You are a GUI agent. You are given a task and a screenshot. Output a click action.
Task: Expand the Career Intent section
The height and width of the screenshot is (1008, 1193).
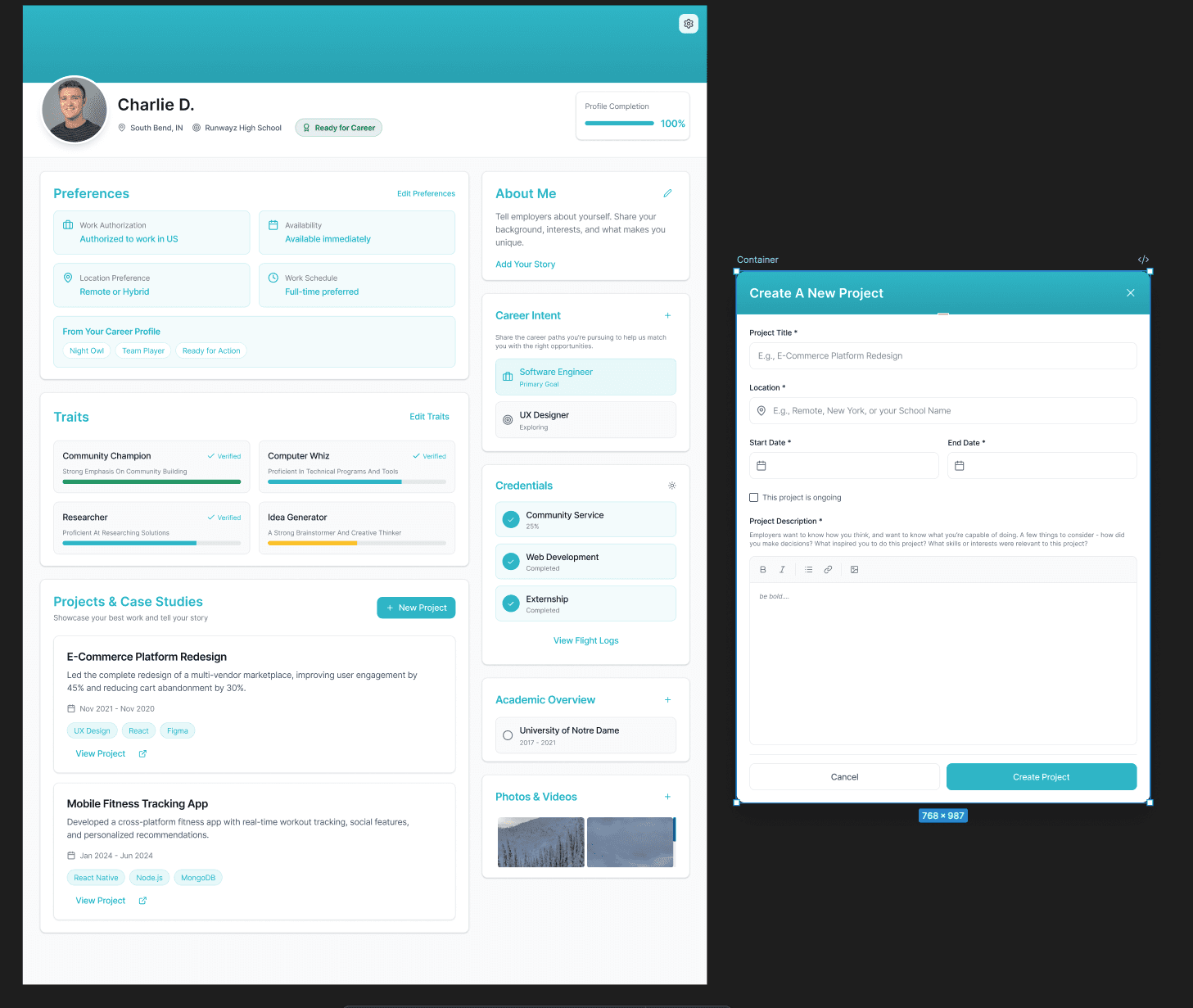pyautogui.click(x=668, y=314)
